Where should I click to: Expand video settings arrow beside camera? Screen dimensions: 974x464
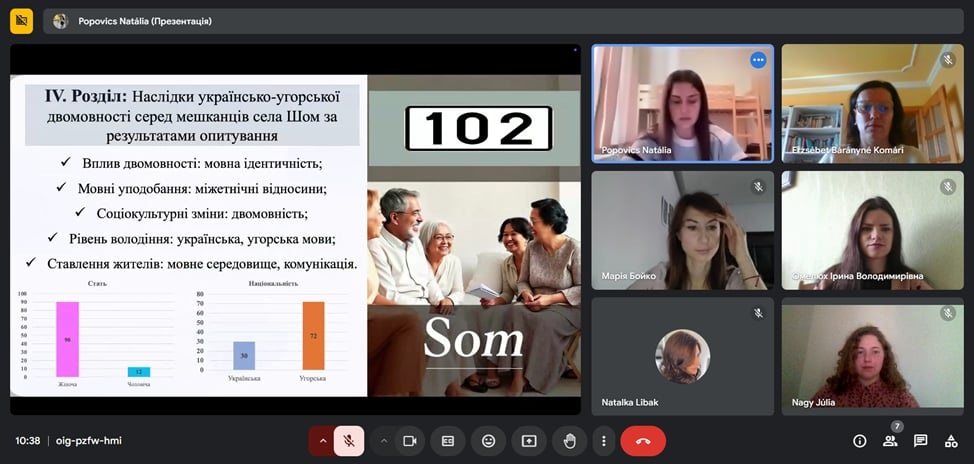(383, 441)
